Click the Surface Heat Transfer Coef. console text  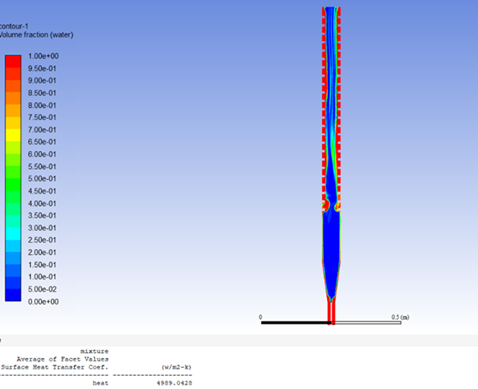coord(54,367)
